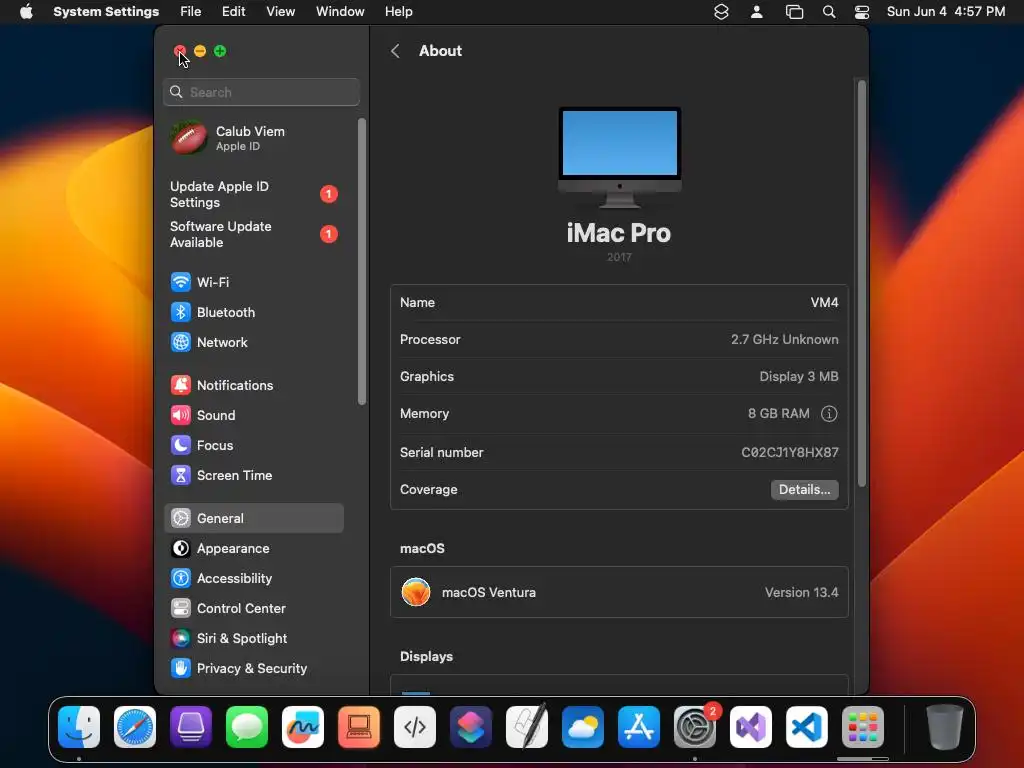The image size is (1024, 768).
Task: Click serial number C02CJ1Y8HX87
Action: pos(790,453)
